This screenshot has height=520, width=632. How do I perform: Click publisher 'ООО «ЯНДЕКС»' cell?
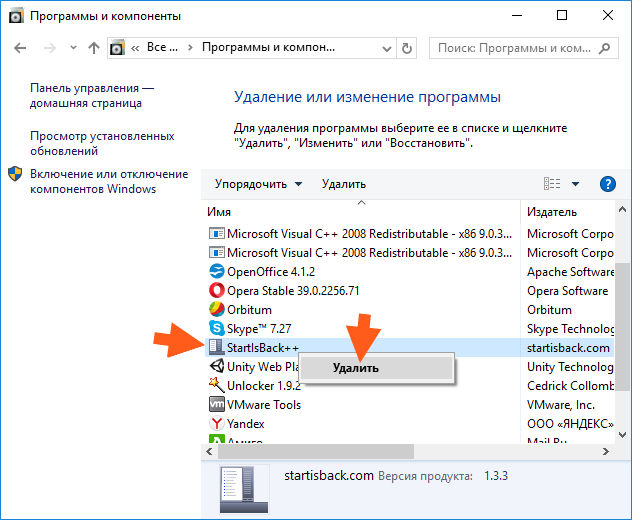(570, 424)
